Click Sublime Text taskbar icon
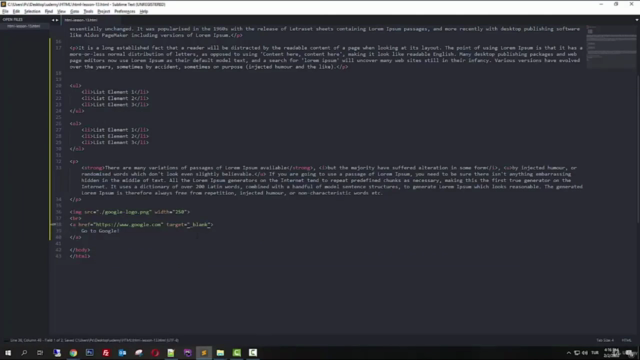 tap(204, 353)
